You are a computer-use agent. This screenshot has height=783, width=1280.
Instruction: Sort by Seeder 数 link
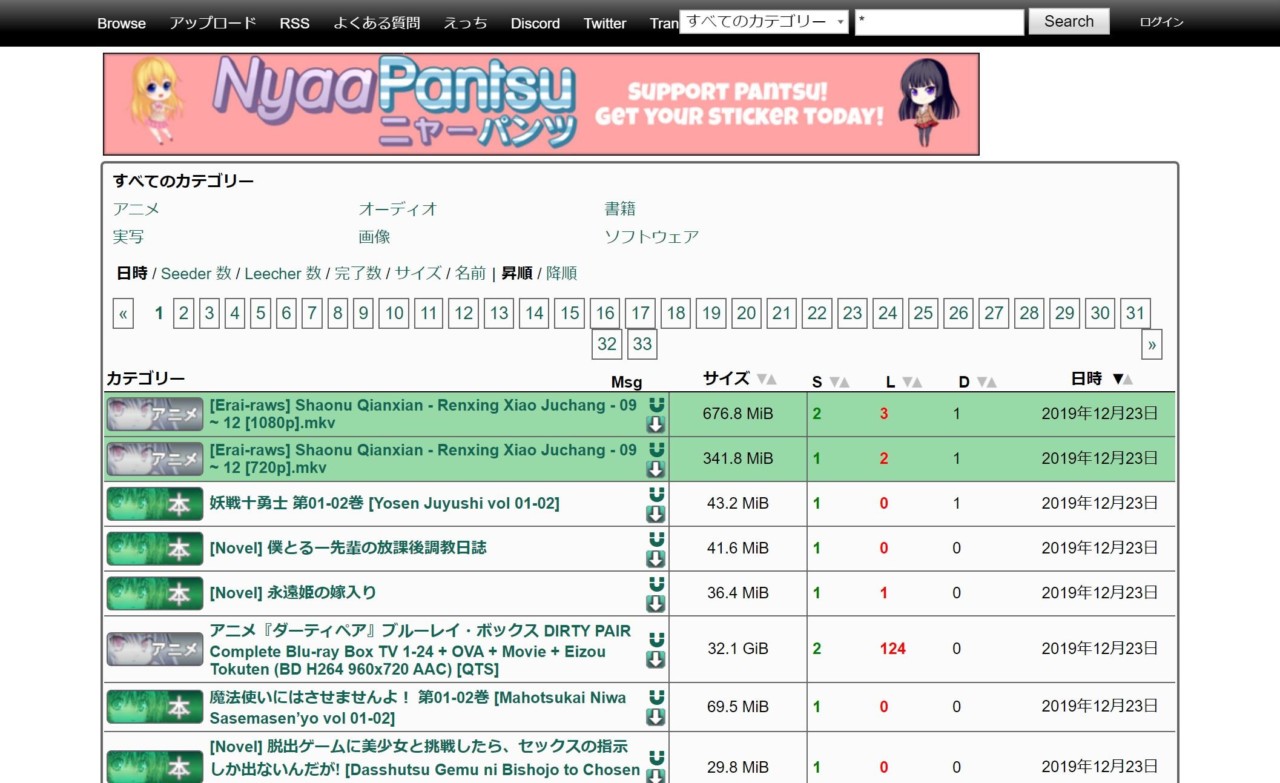point(196,273)
